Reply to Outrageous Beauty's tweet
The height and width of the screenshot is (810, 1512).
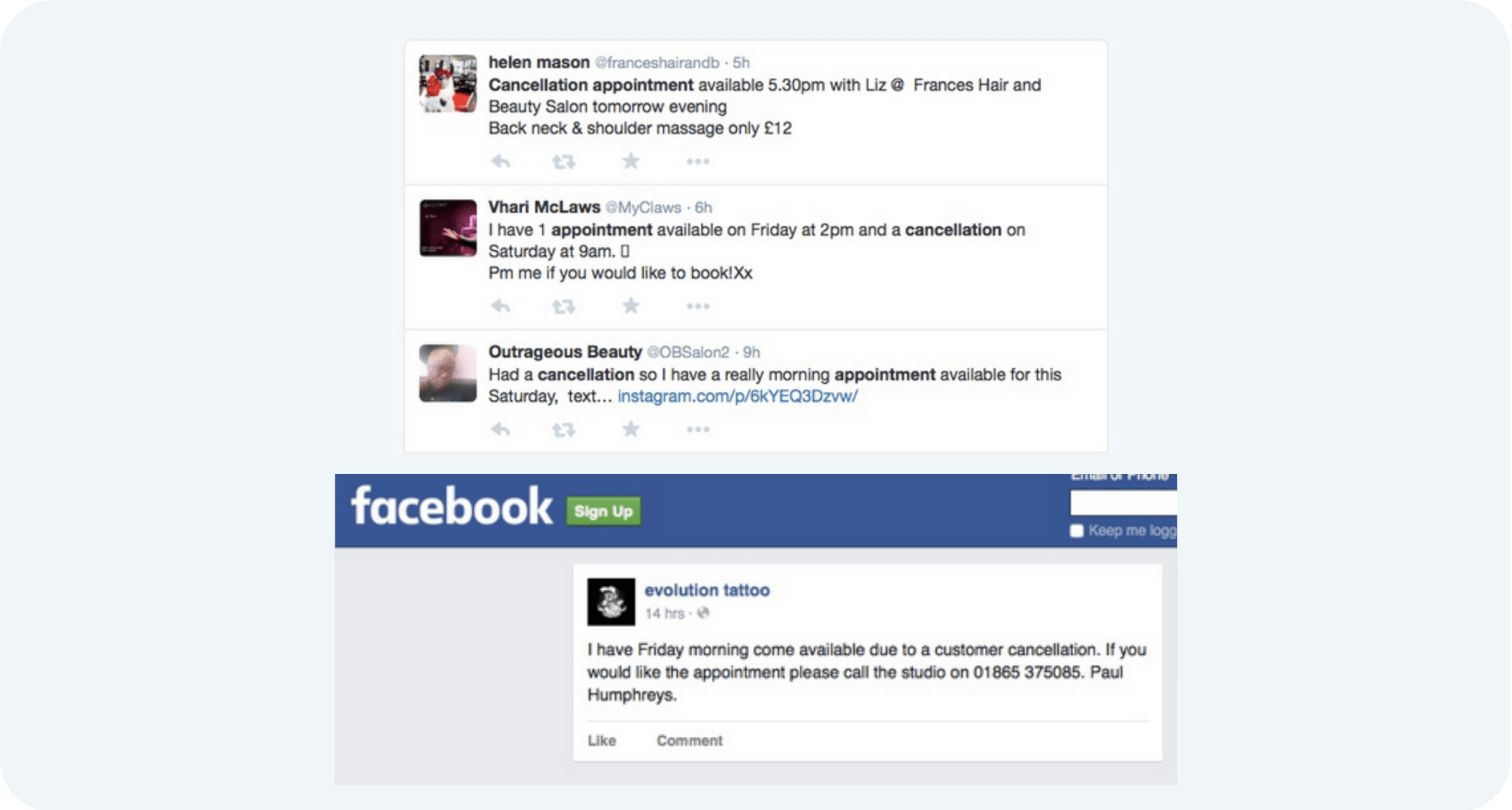501,429
